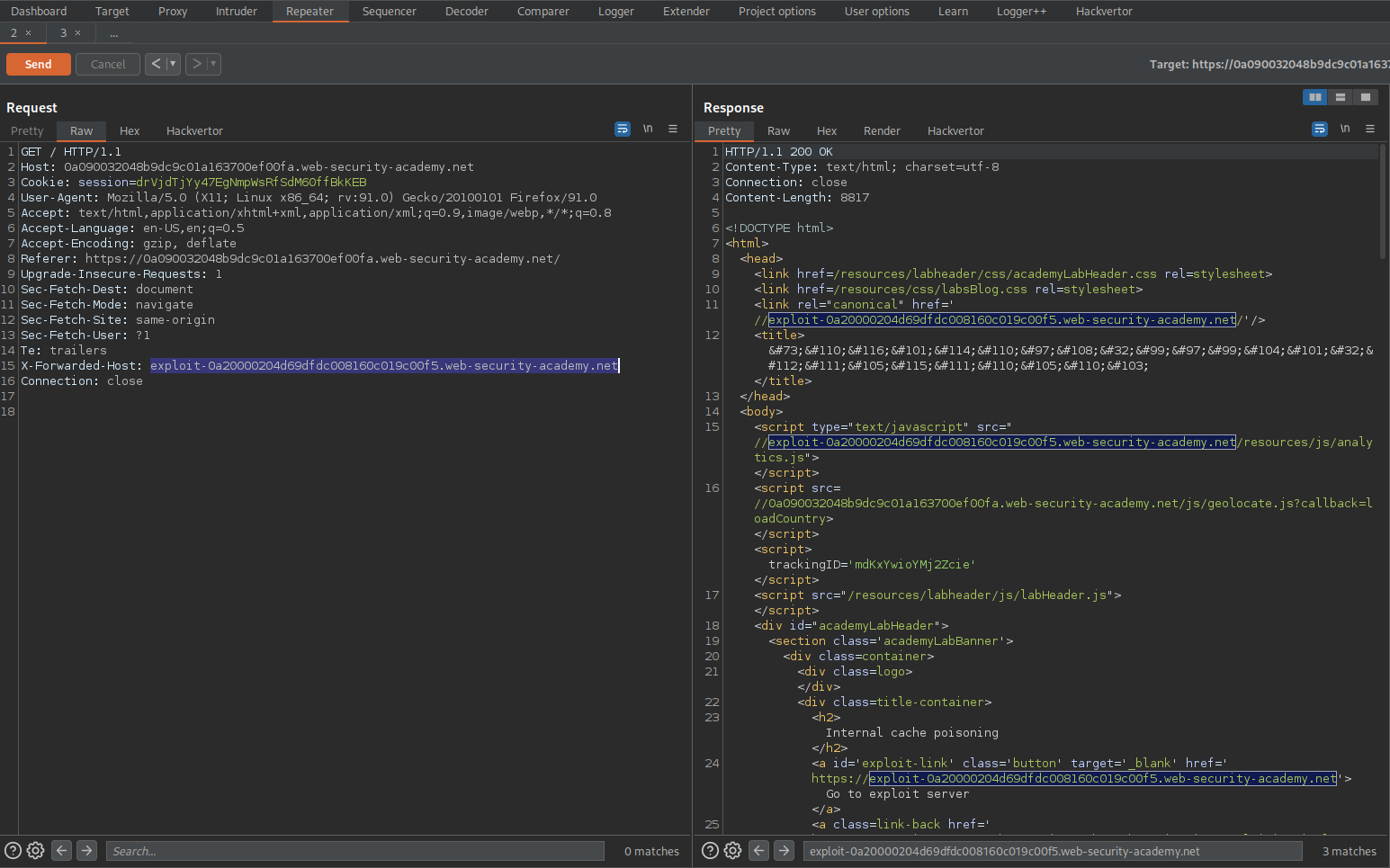
Task: Close Repeater sub-tab 3
Action: pos(77,33)
